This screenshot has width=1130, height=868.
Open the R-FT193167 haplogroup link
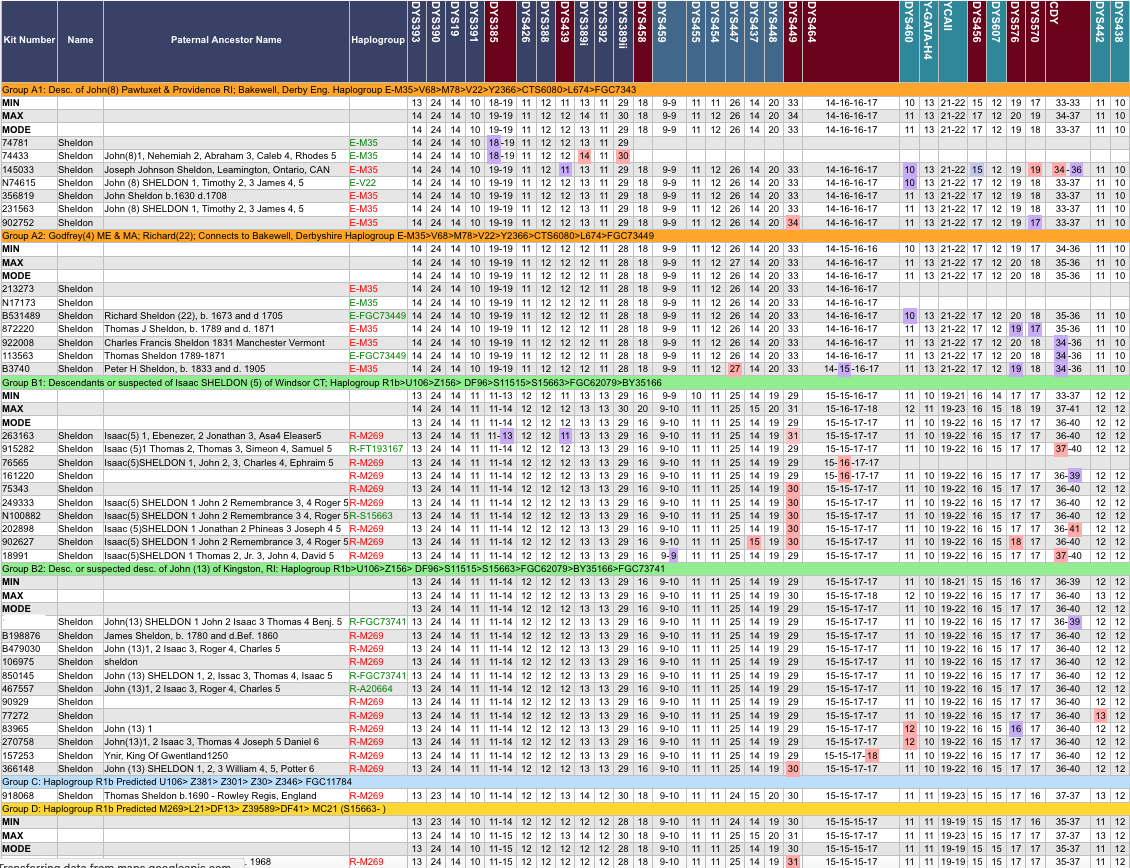pyautogui.click(x=377, y=449)
